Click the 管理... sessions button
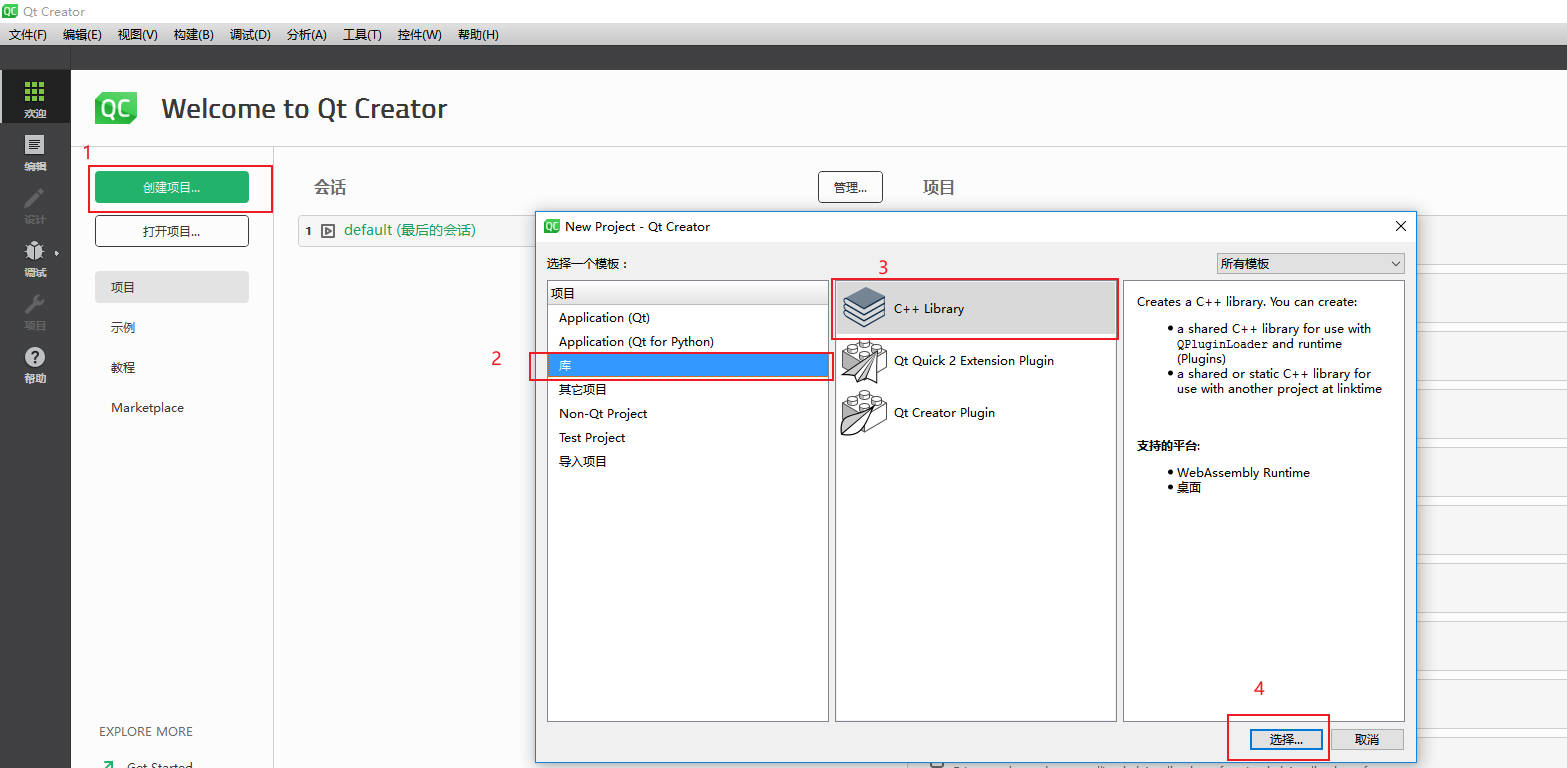1567x768 pixels. coord(850,187)
